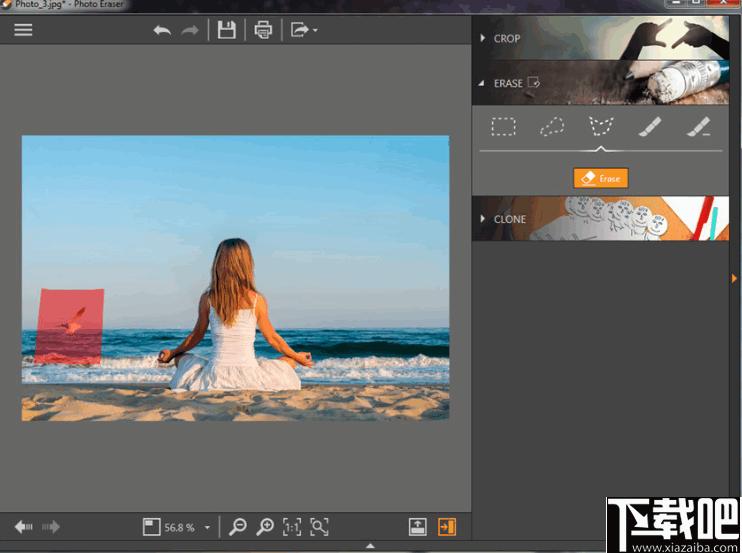Select the rectangular selection tool
Image resolution: width=742 pixels, height=553 pixels.
[503, 127]
